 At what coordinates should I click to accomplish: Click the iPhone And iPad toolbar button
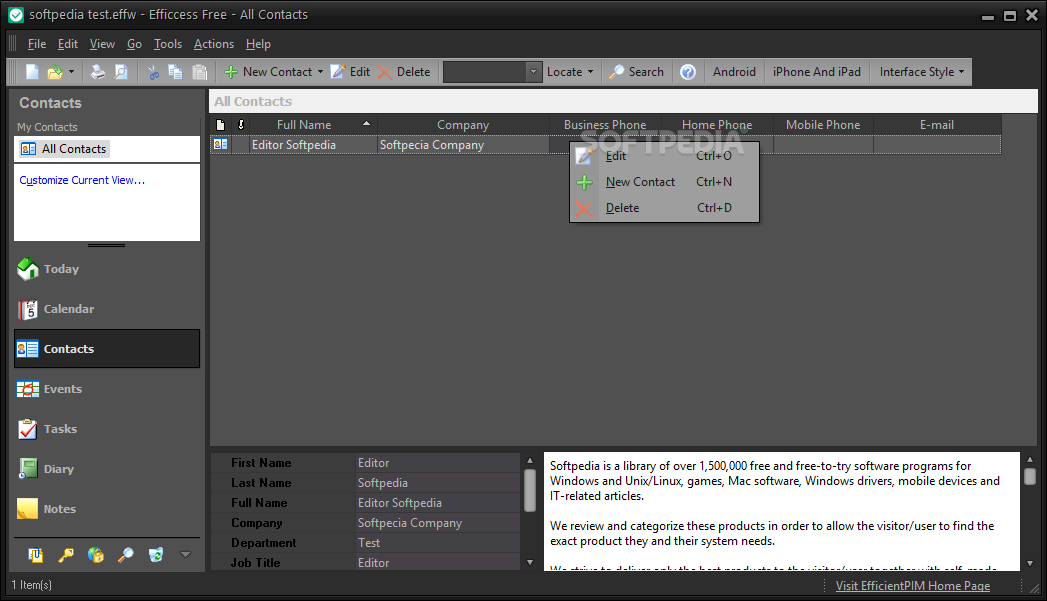tap(817, 71)
